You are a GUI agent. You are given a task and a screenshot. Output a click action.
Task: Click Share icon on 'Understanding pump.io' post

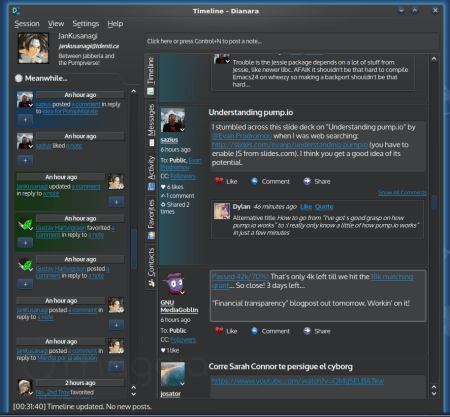(307, 181)
